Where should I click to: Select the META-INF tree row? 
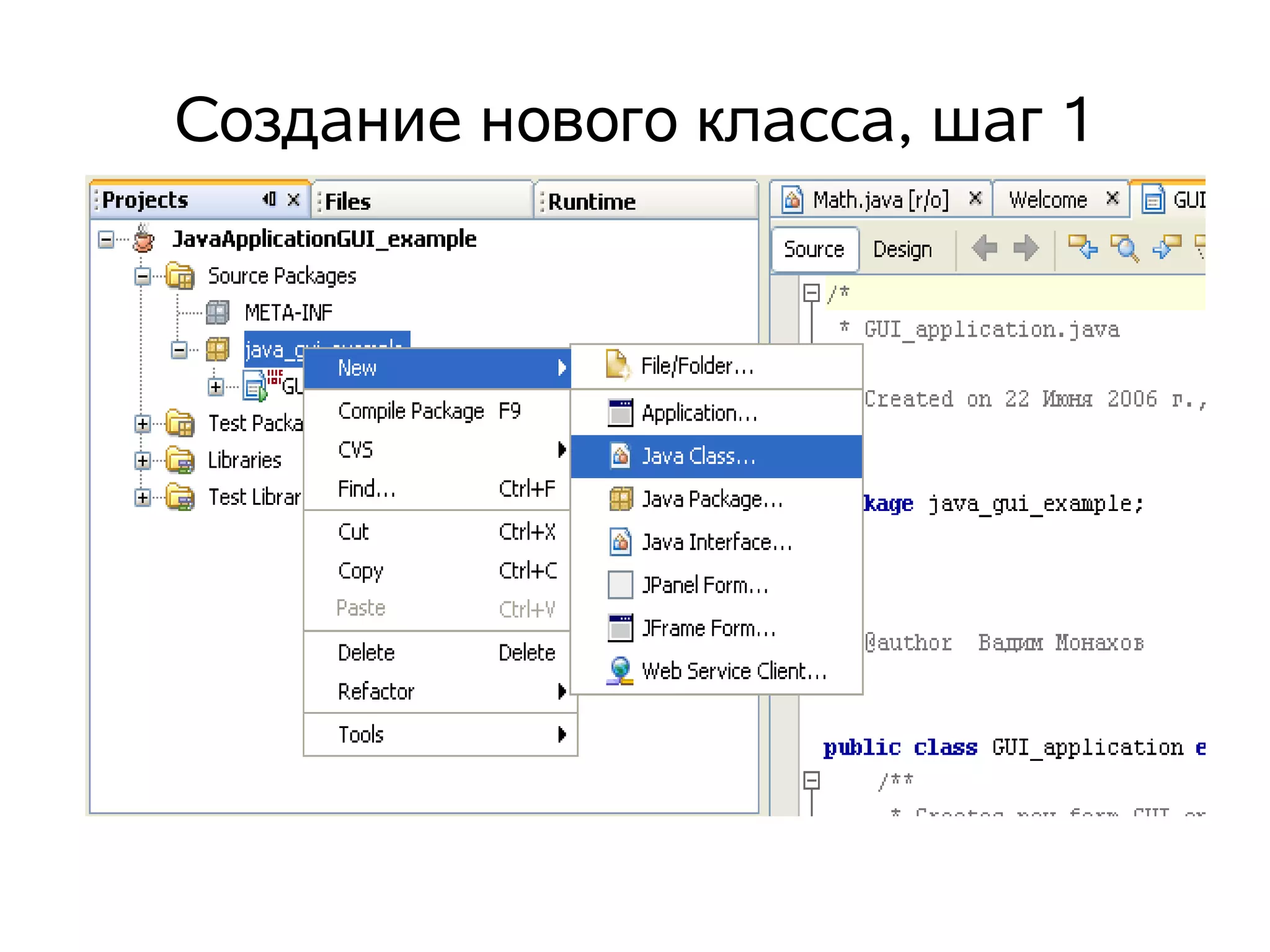(x=288, y=313)
